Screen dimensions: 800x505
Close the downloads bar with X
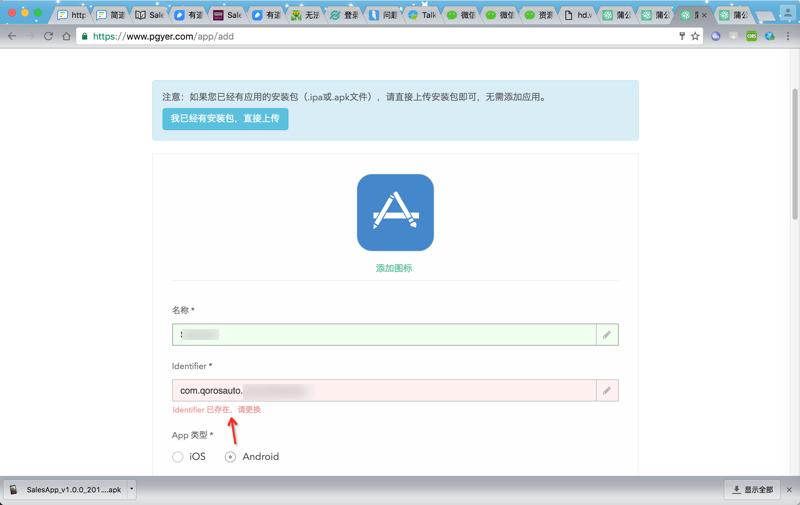click(x=789, y=490)
